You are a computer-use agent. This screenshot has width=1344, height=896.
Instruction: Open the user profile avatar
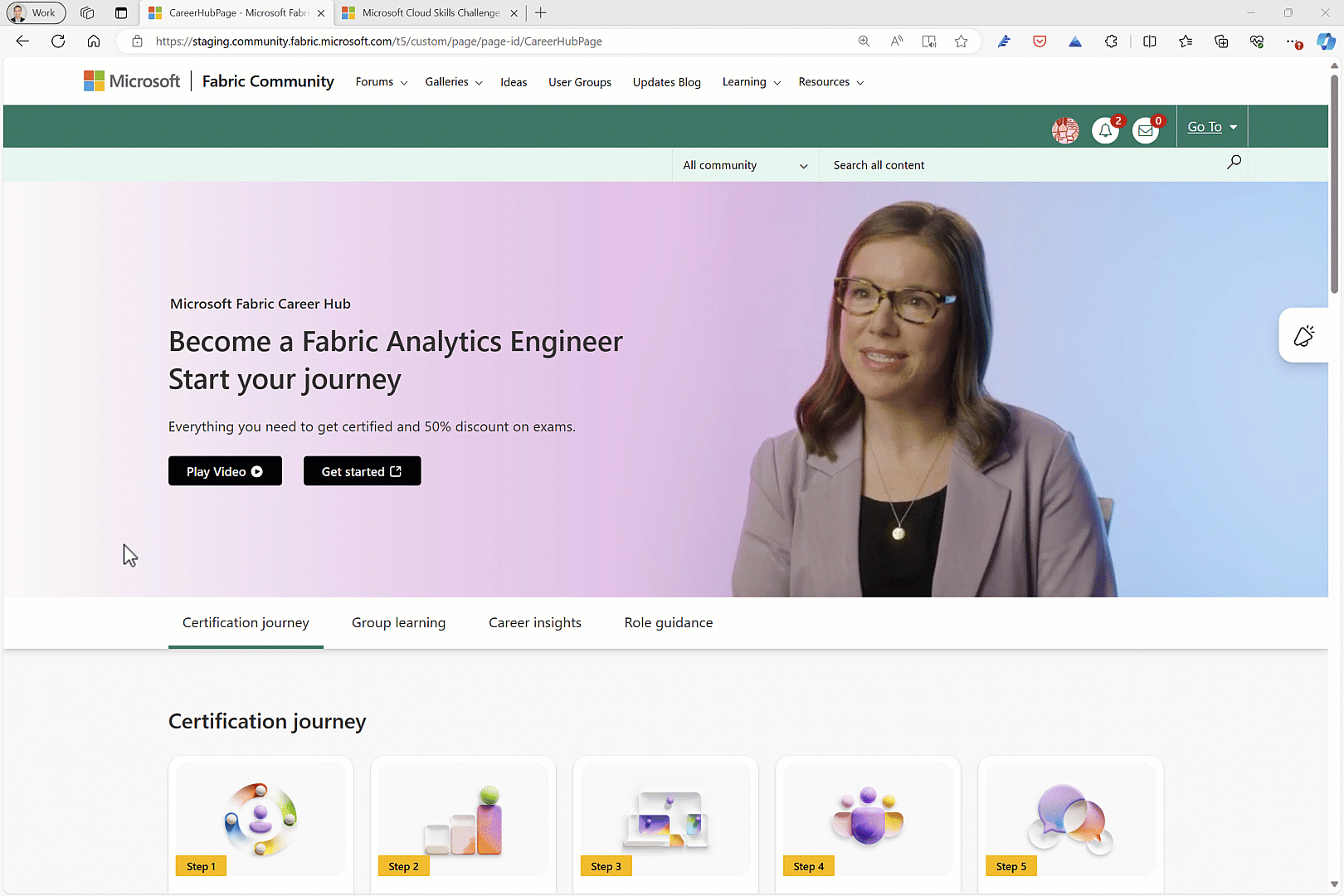tap(1065, 130)
